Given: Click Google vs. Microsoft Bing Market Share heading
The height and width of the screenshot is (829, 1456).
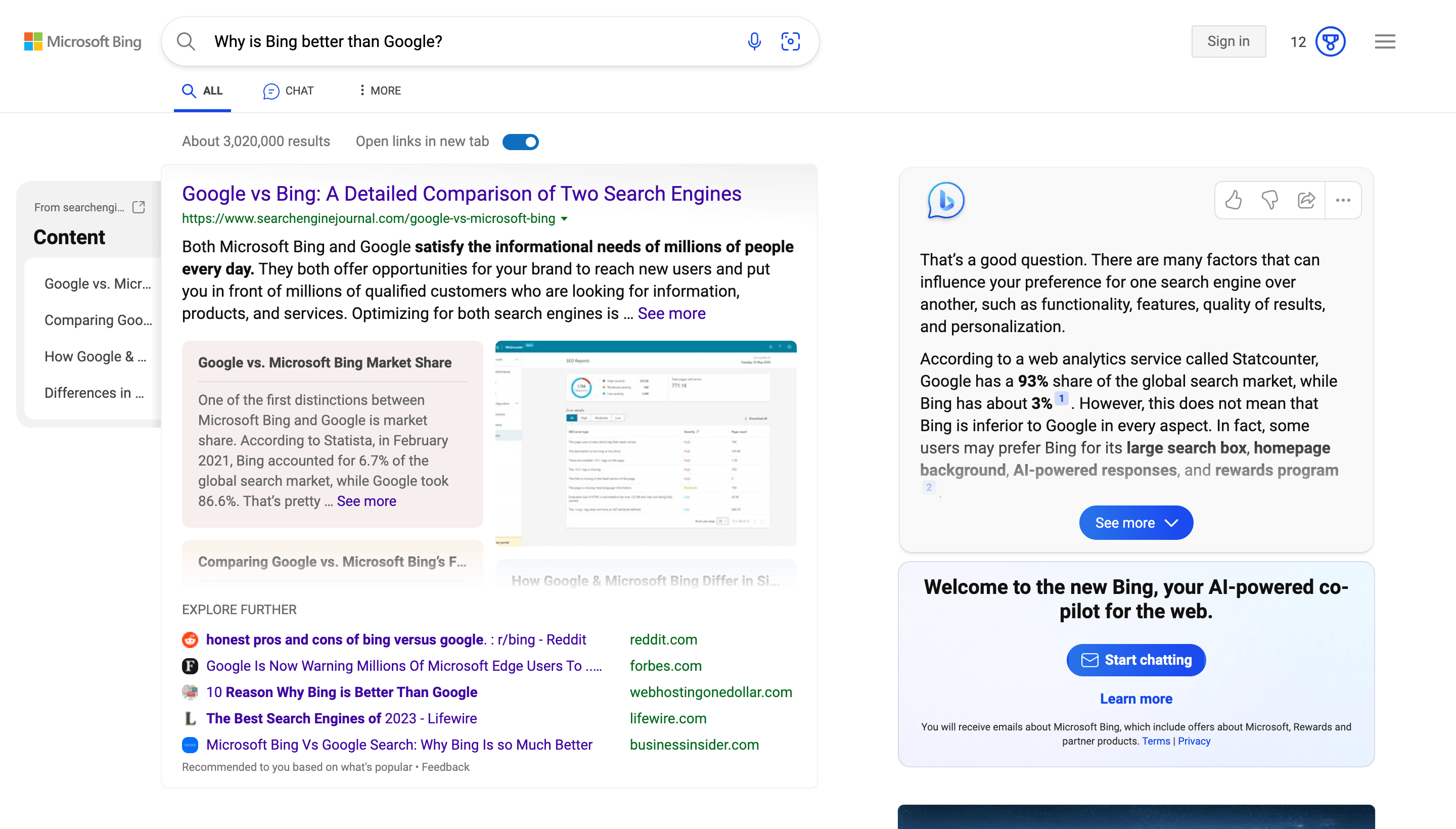Looking at the screenshot, I should pos(325,363).
